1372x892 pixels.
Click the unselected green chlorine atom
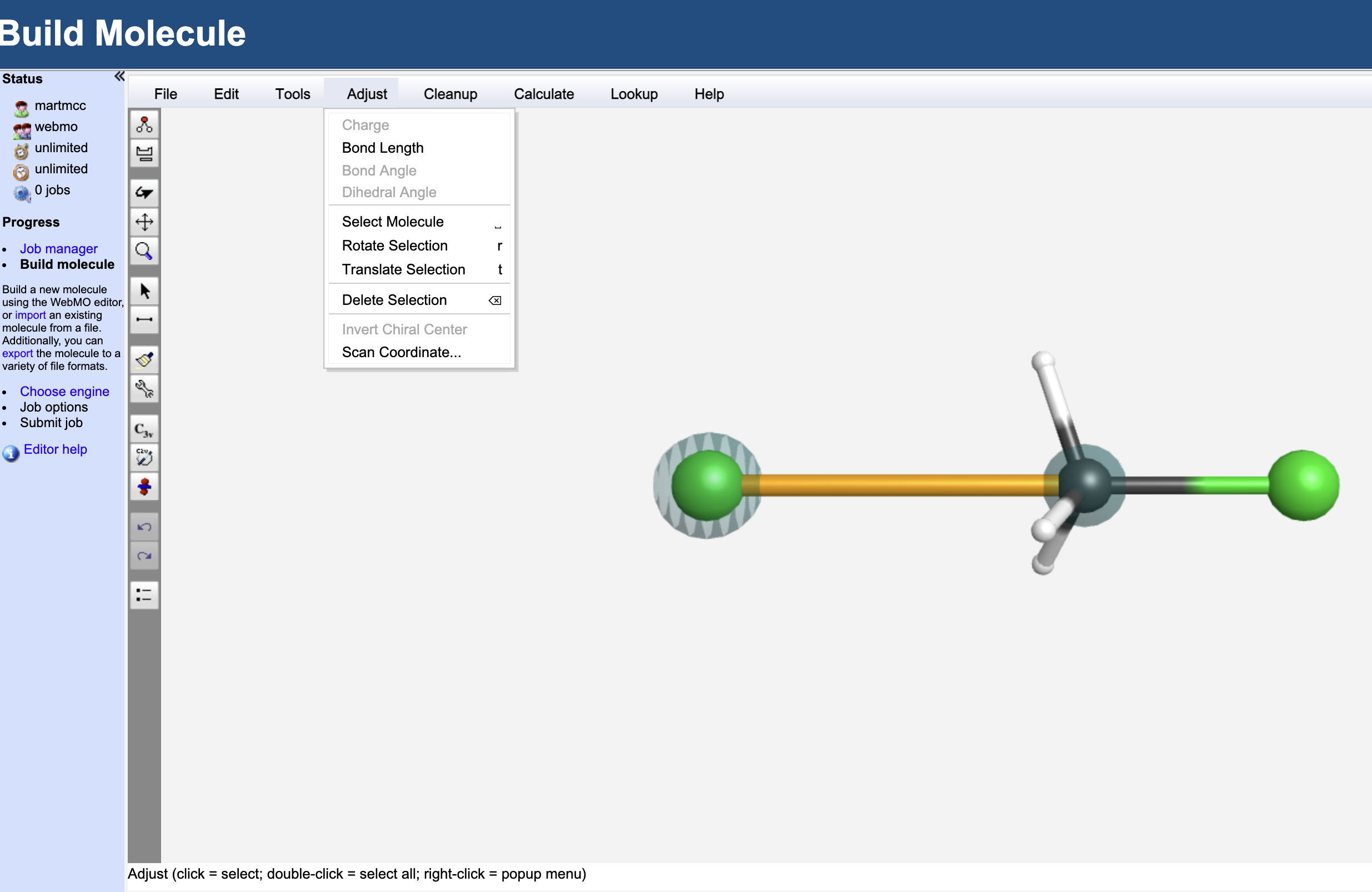[1303, 485]
